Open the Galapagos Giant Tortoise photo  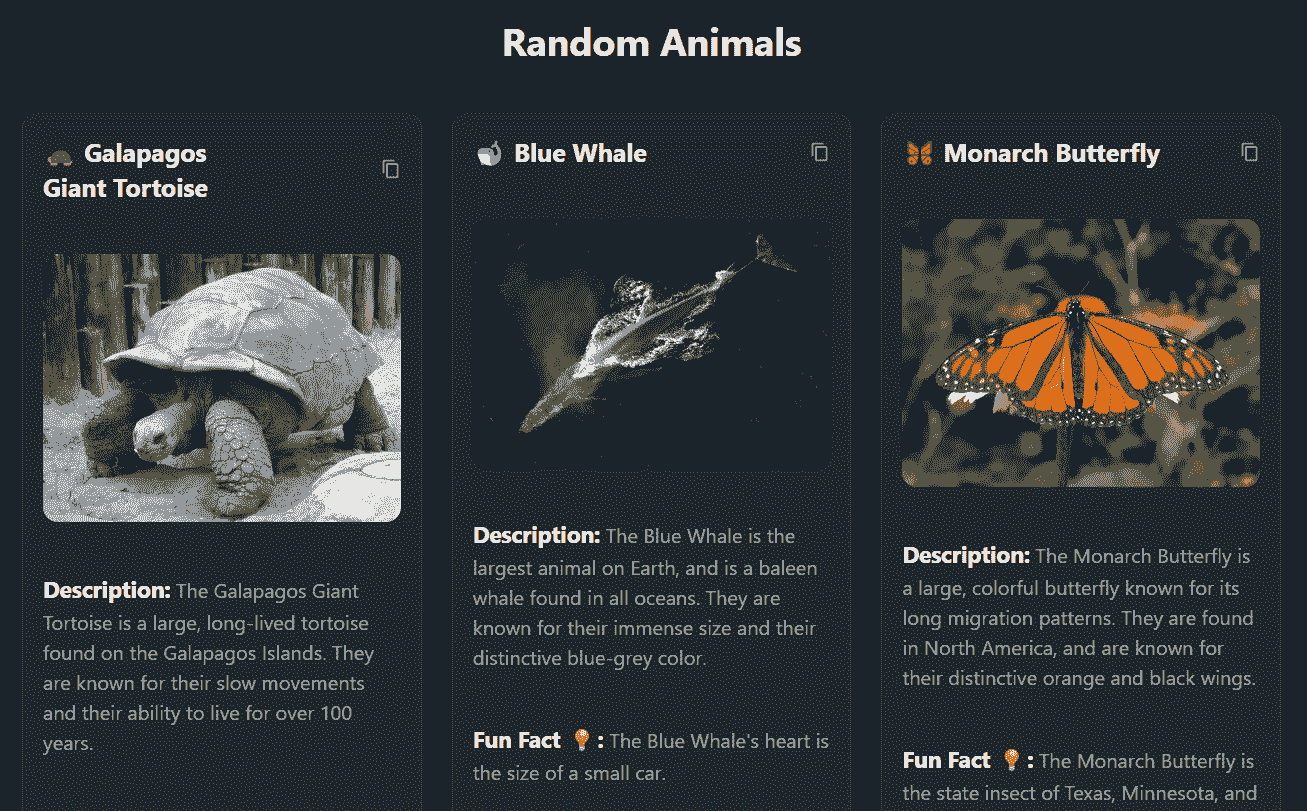(220, 386)
